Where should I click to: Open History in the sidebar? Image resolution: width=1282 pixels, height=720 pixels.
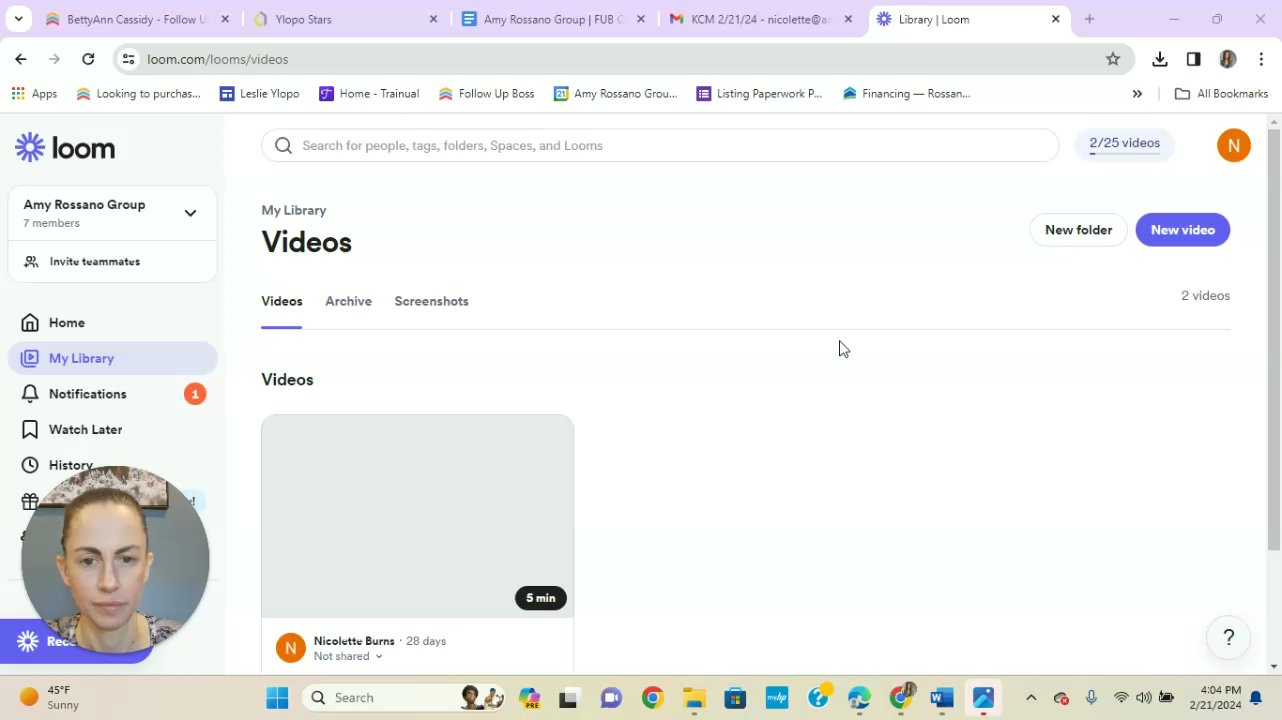(x=70, y=465)
